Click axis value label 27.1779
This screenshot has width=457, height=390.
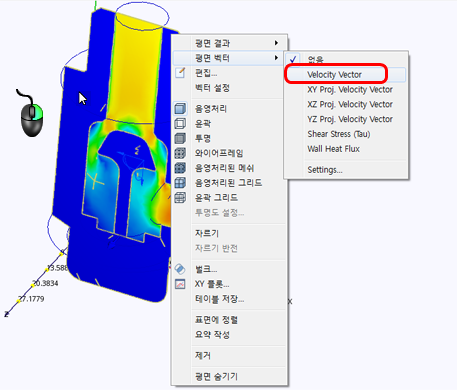(x=31, y=299)
